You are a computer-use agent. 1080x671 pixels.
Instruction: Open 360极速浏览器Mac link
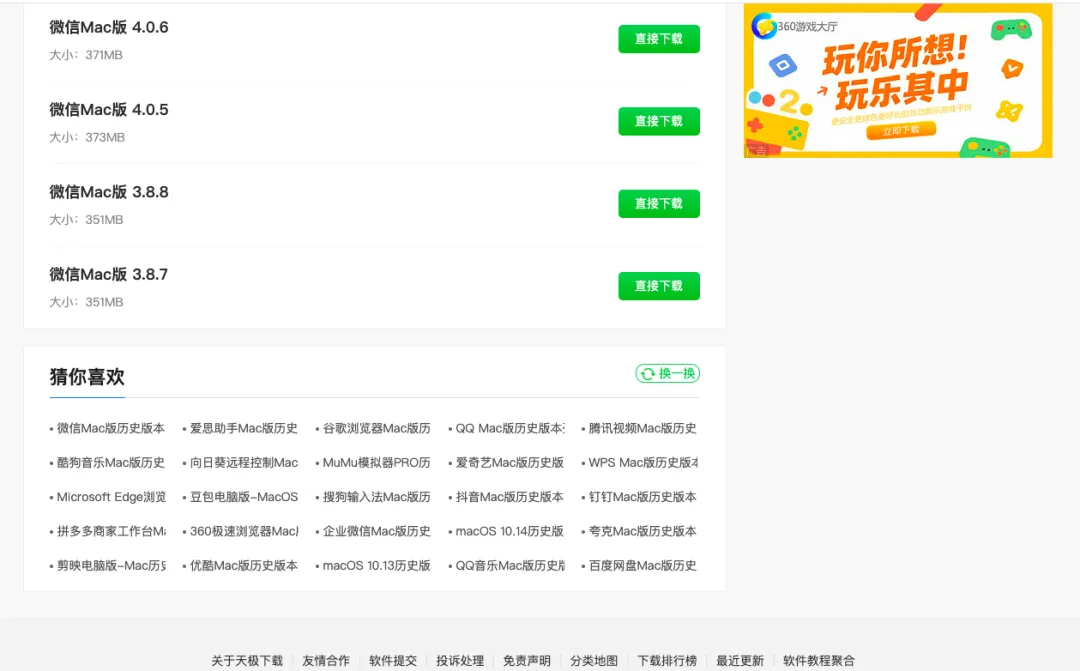(244, 531)
